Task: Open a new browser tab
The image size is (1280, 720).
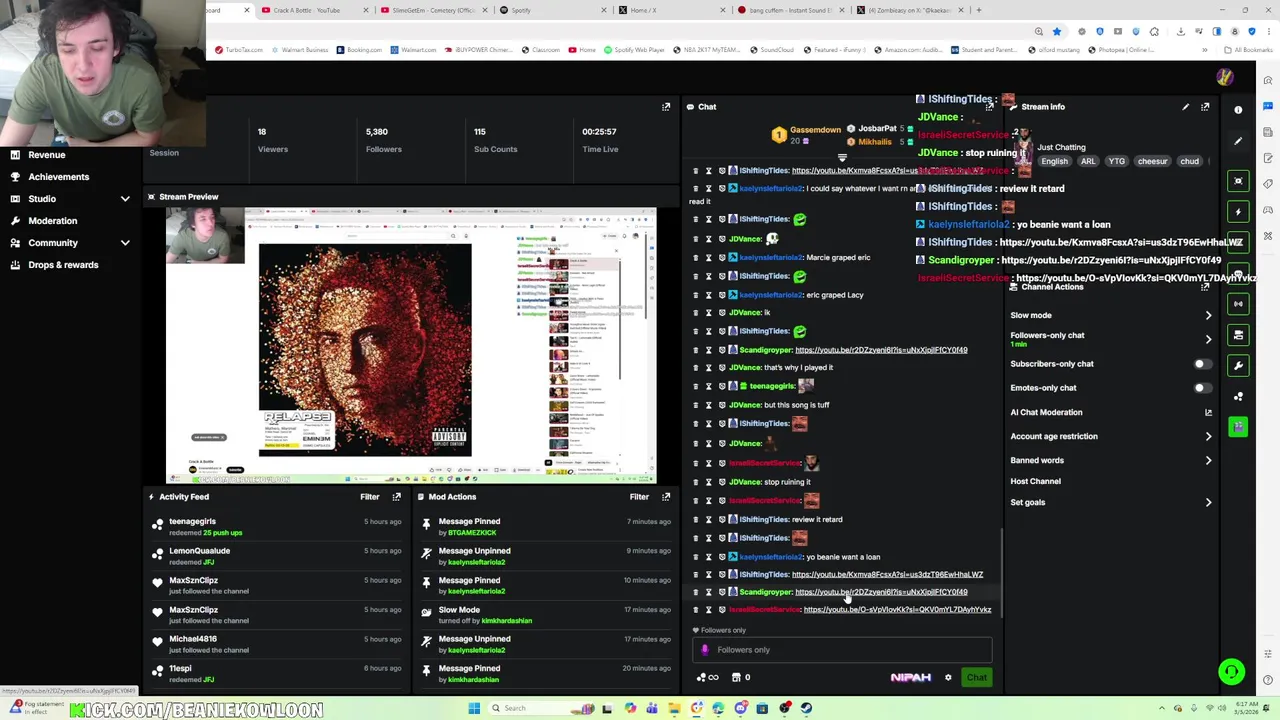Action: (979, 10)
